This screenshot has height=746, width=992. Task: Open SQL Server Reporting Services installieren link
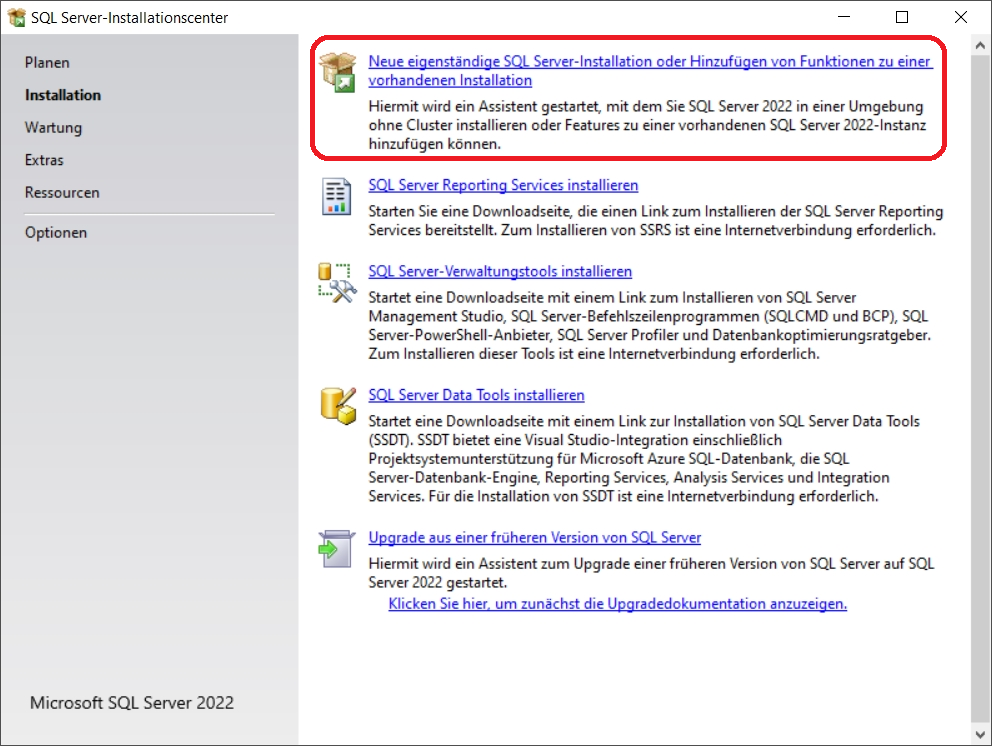(x=503, y=185)
